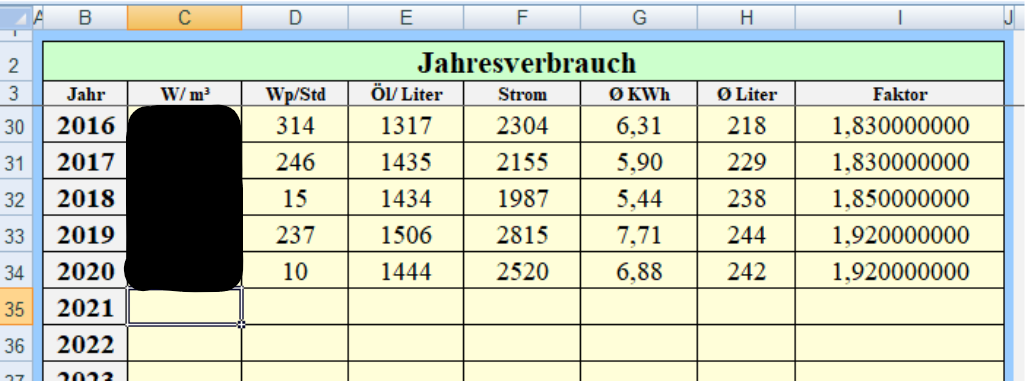1025x381 pixels.
Task: Click Ø KWh value 6,88
Action: click(639, 271)
